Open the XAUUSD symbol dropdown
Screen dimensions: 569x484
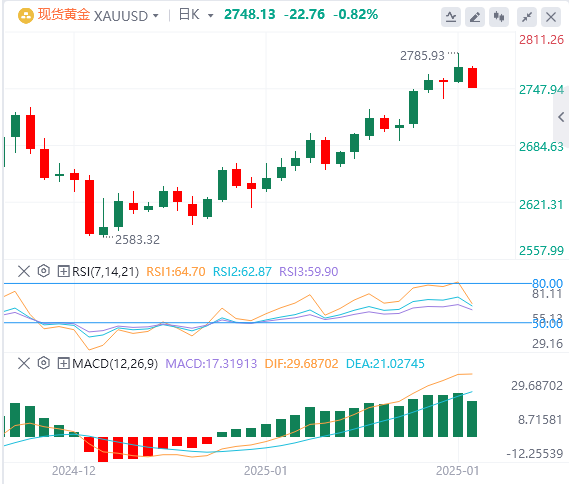(x=156, y=16)
